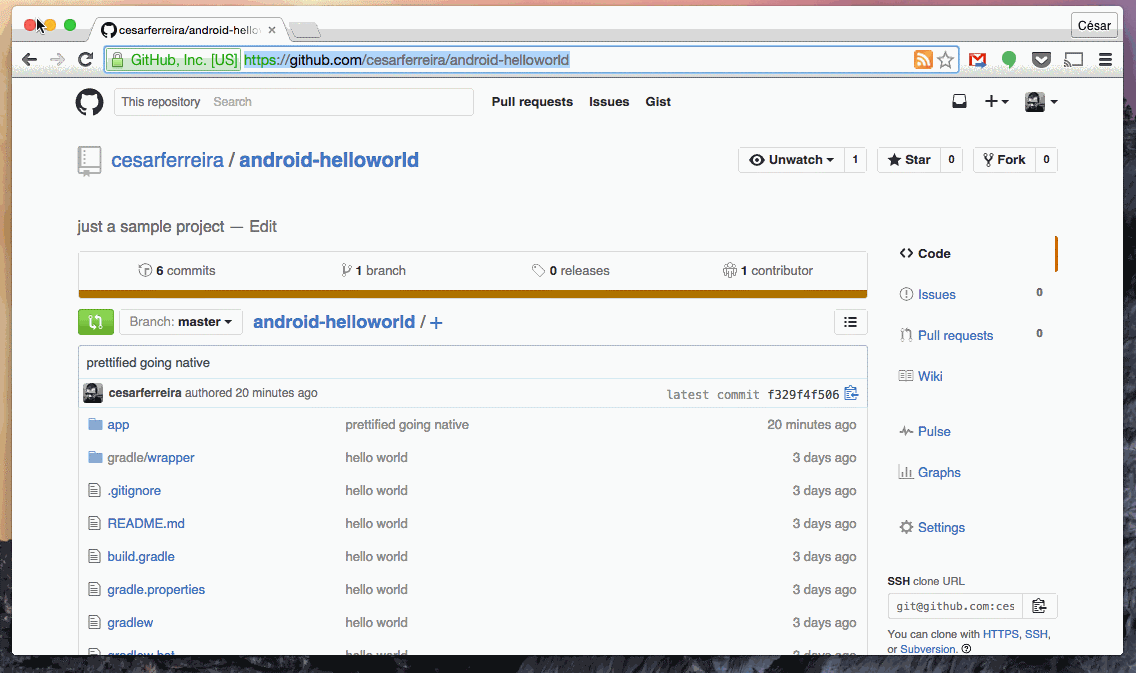The image size is (1136, 673).
Task: Click the commit author avatar thumbnail
Action: (x=93, y=393)
